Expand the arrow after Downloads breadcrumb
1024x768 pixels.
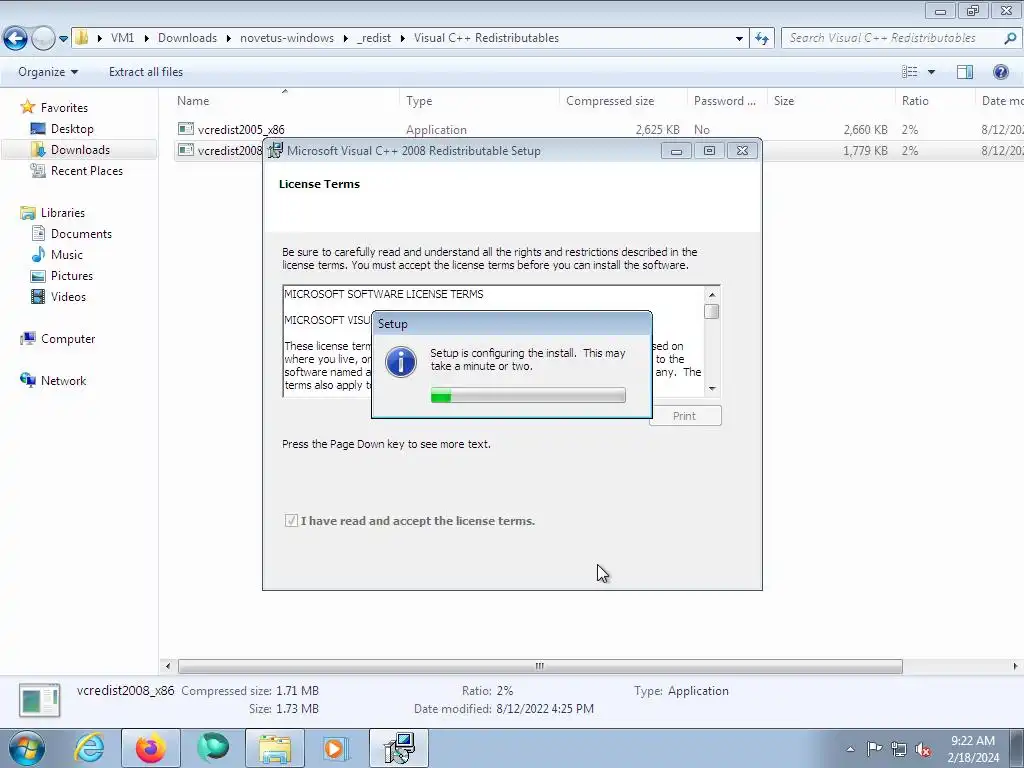[229, 39]
